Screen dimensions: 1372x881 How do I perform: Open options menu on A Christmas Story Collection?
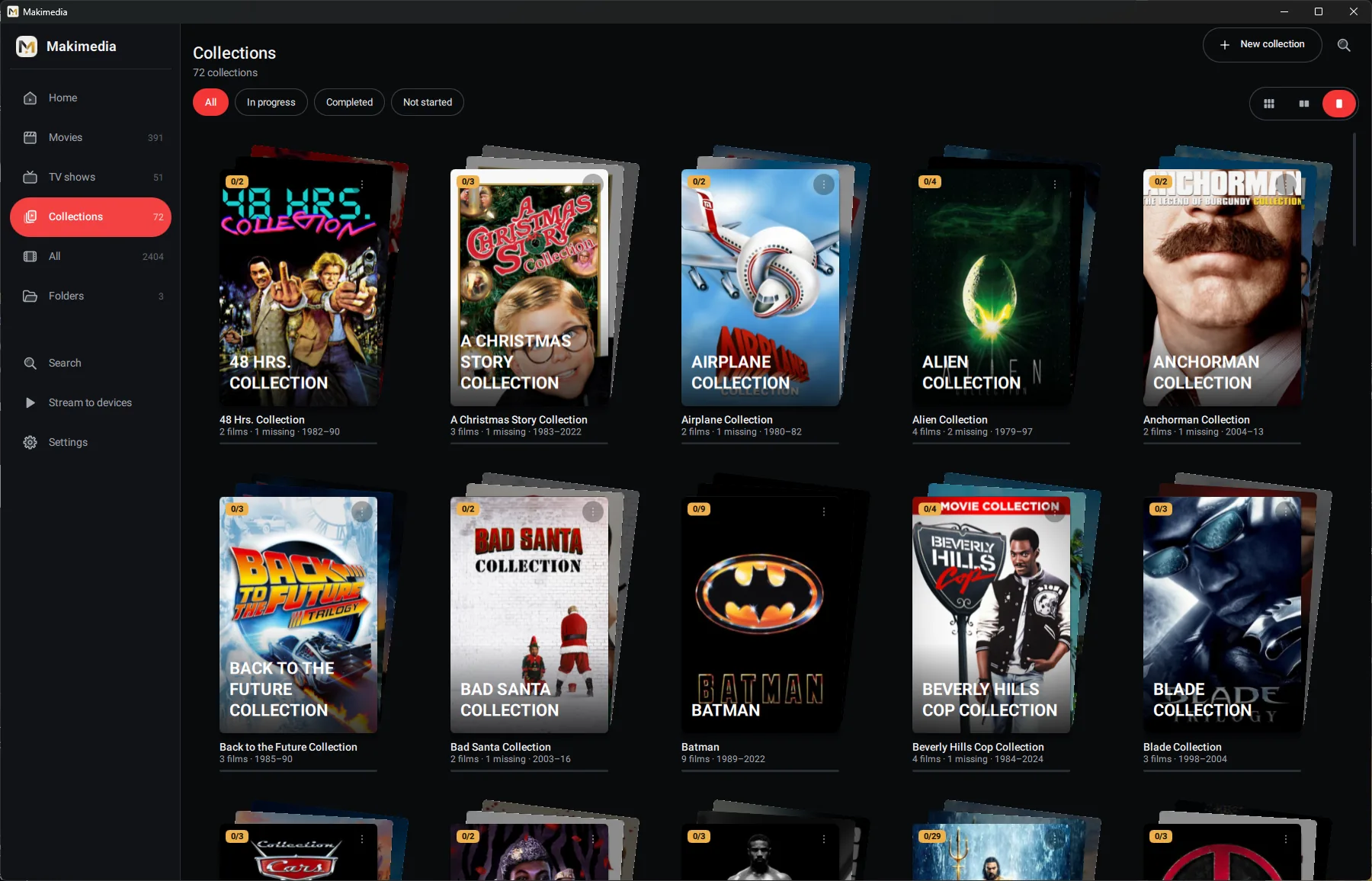click(x=593, y=184)
